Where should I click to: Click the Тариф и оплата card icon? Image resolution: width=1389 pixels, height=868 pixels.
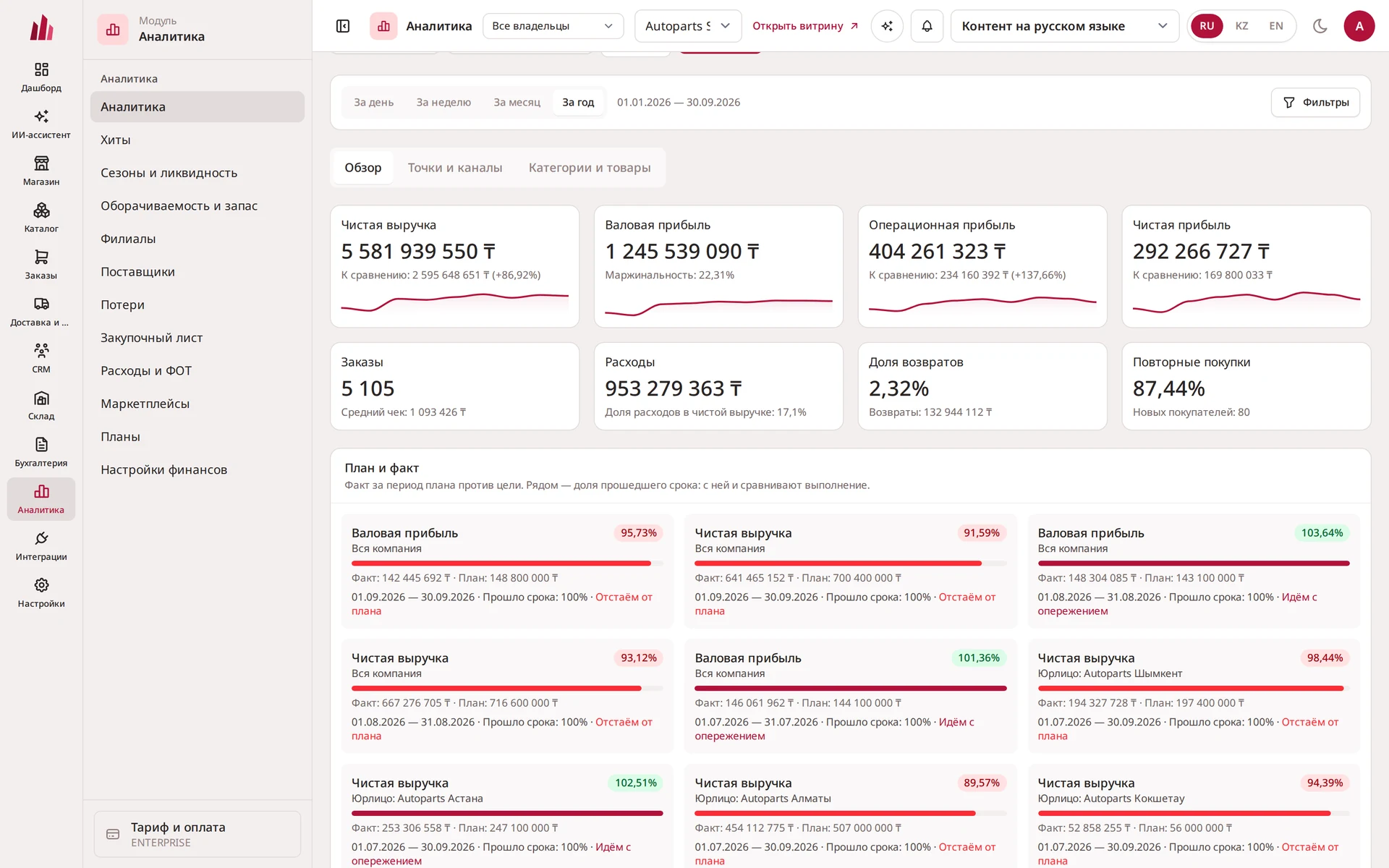pos(113,834)
